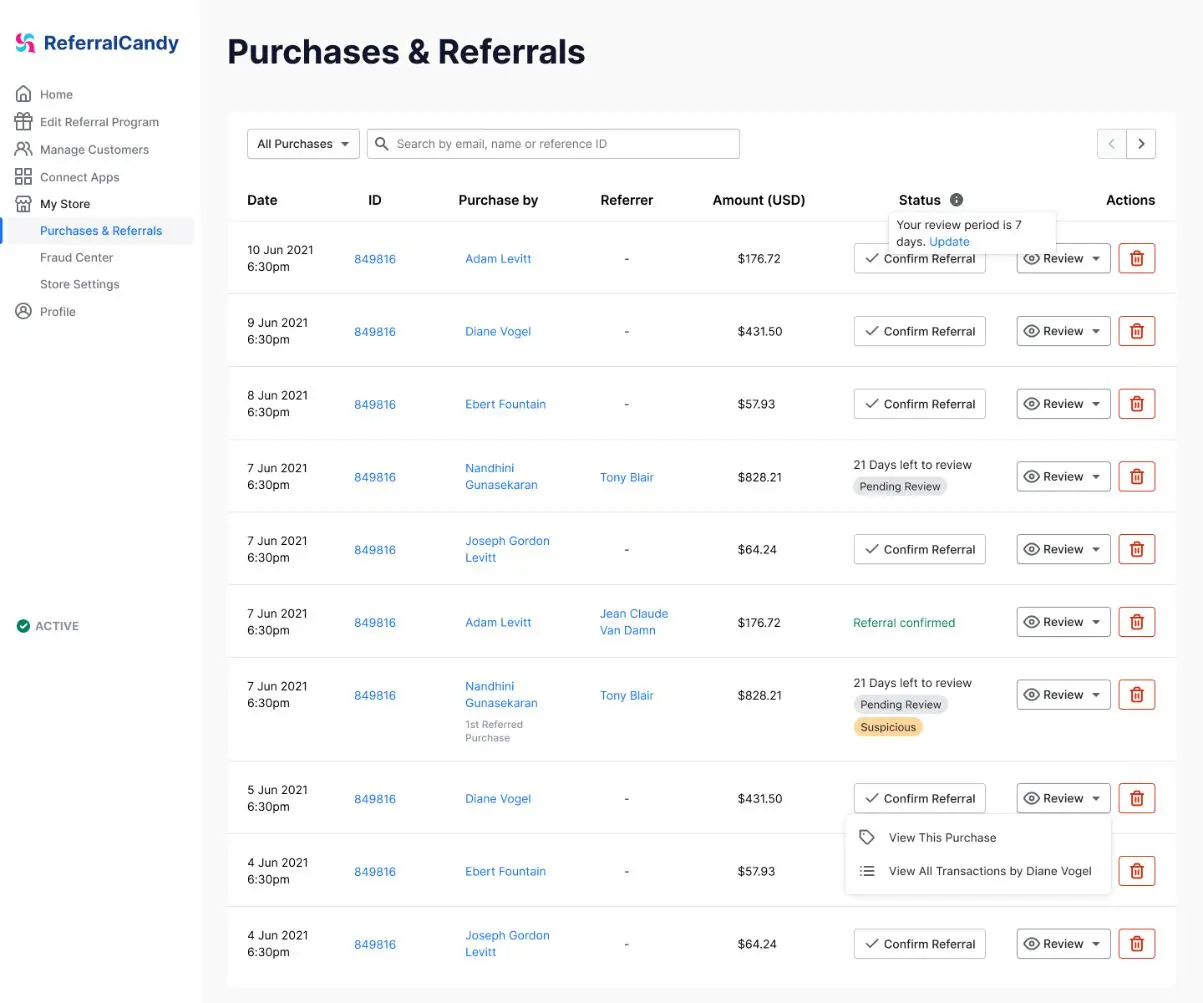Click the 10 Jun 2021 date cell
Viewport: 1203px width, 1003px height.
280,259
